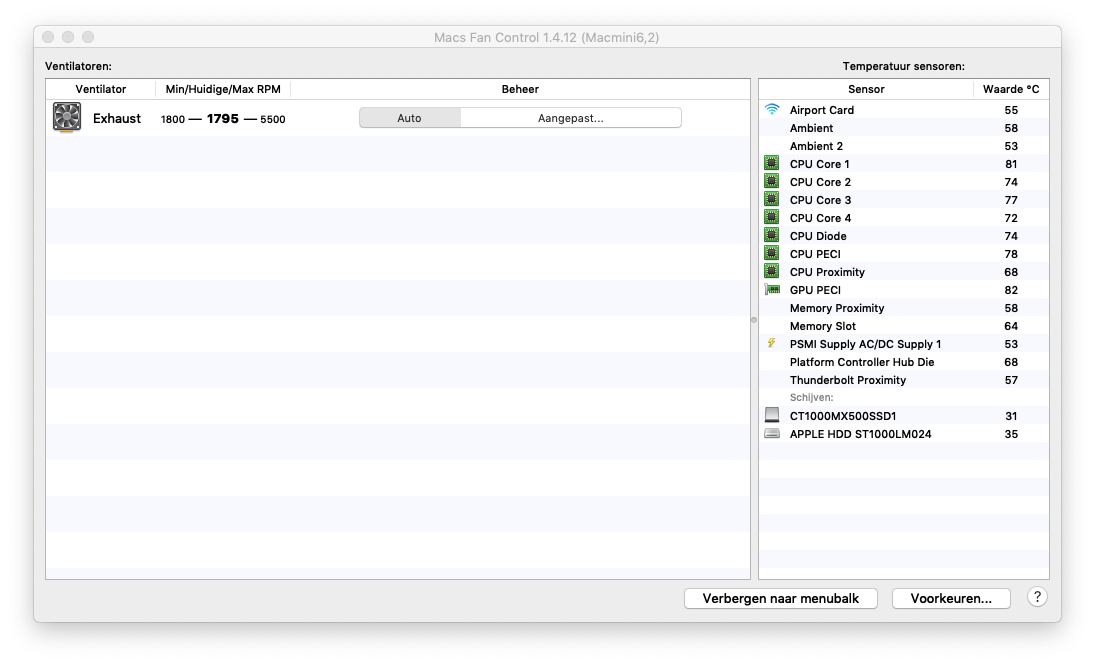Viewport: 1095px width, 664px height.
Task: Select Thunderbolt Proximity sensor row
Action: tap(904, 380)
